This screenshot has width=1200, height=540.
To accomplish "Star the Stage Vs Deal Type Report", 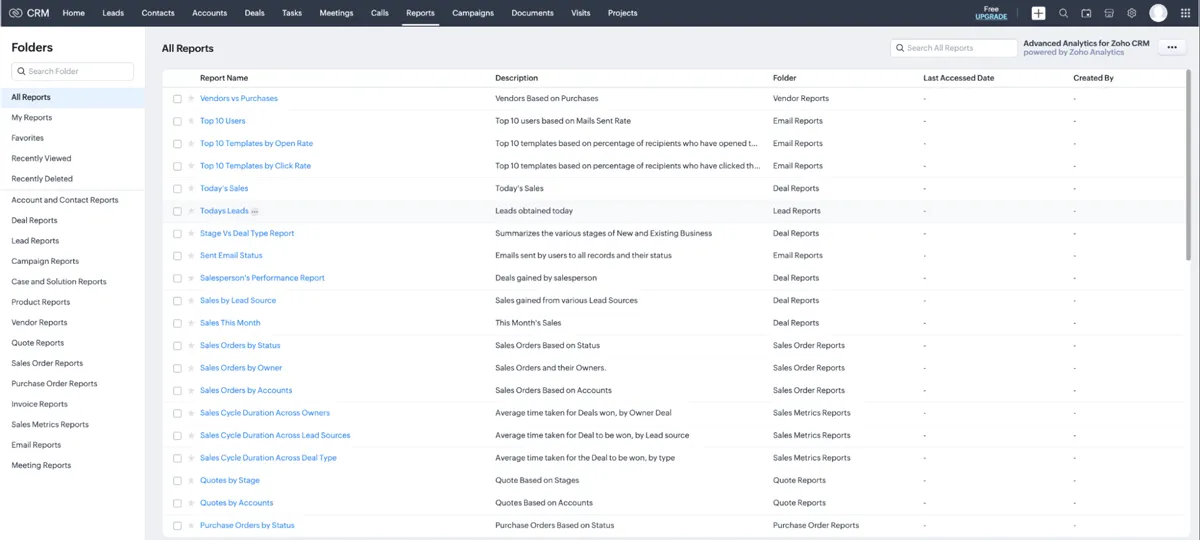I will 191,233.
